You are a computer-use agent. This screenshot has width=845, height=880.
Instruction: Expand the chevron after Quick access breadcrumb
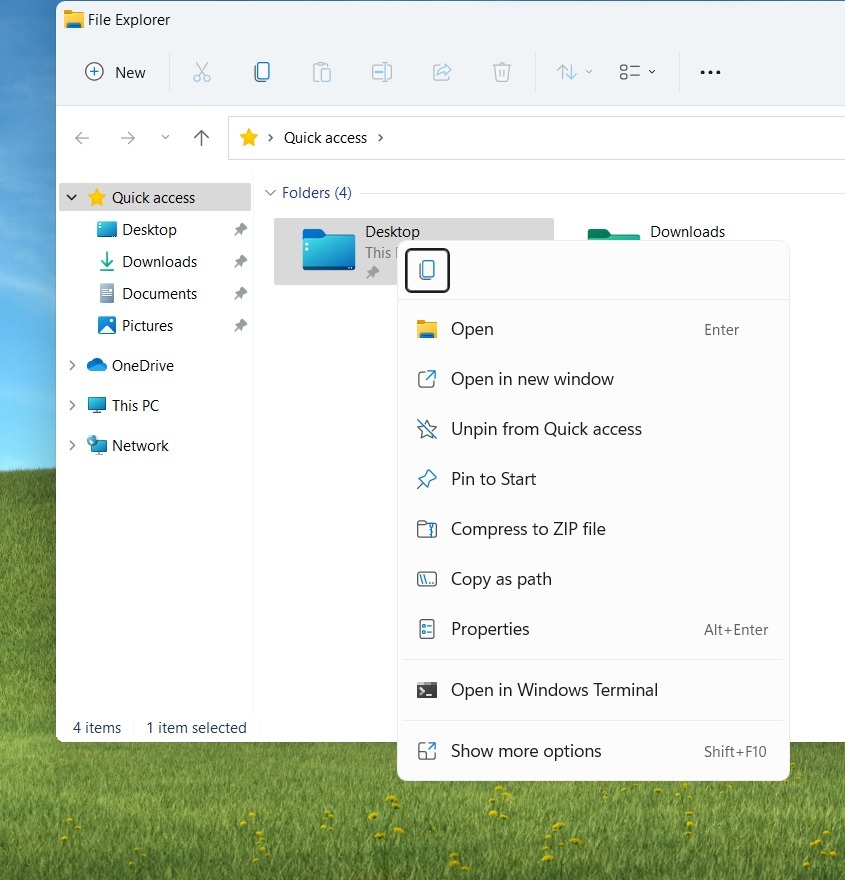[380, 138]
